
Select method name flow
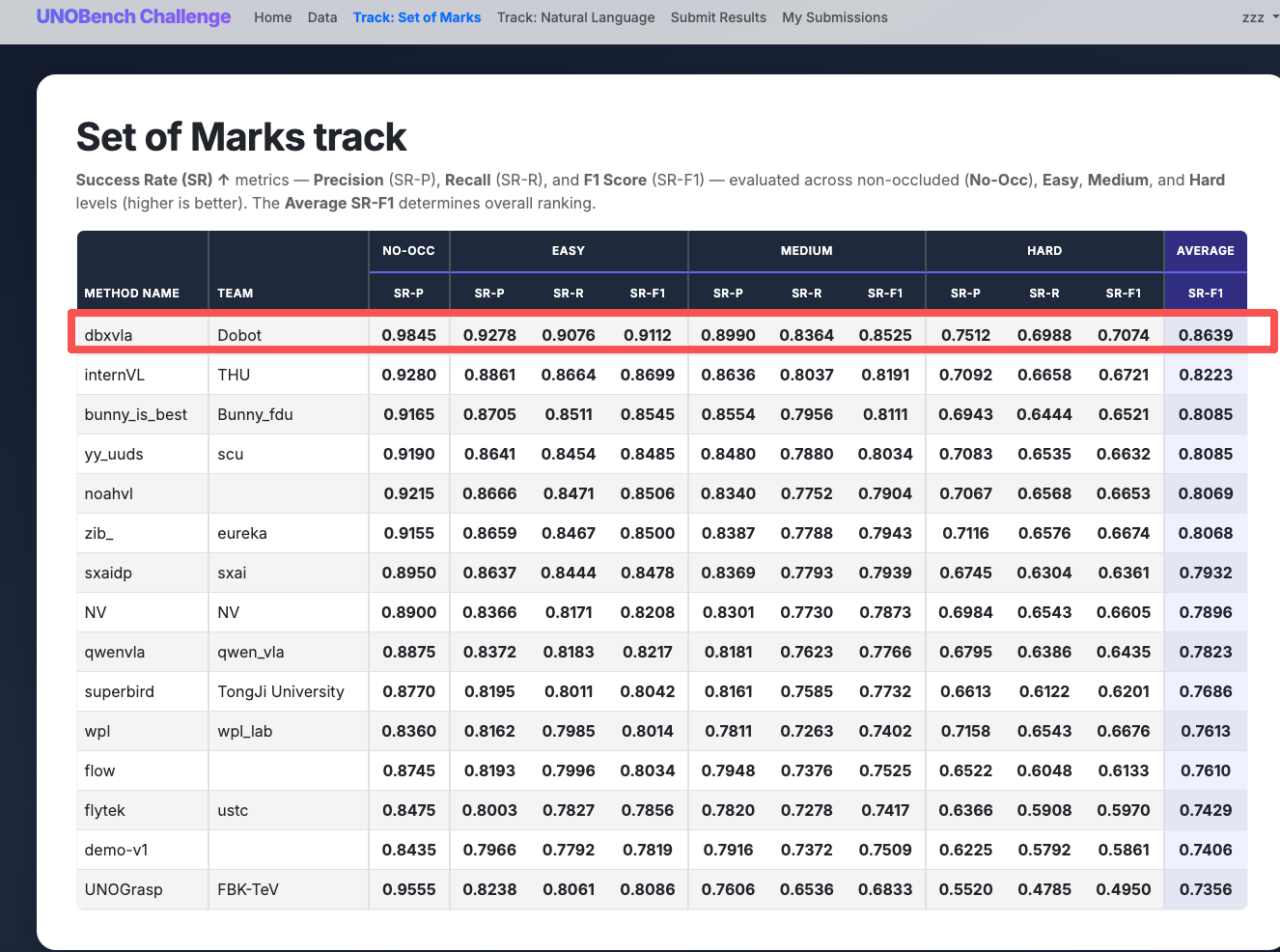99,770
